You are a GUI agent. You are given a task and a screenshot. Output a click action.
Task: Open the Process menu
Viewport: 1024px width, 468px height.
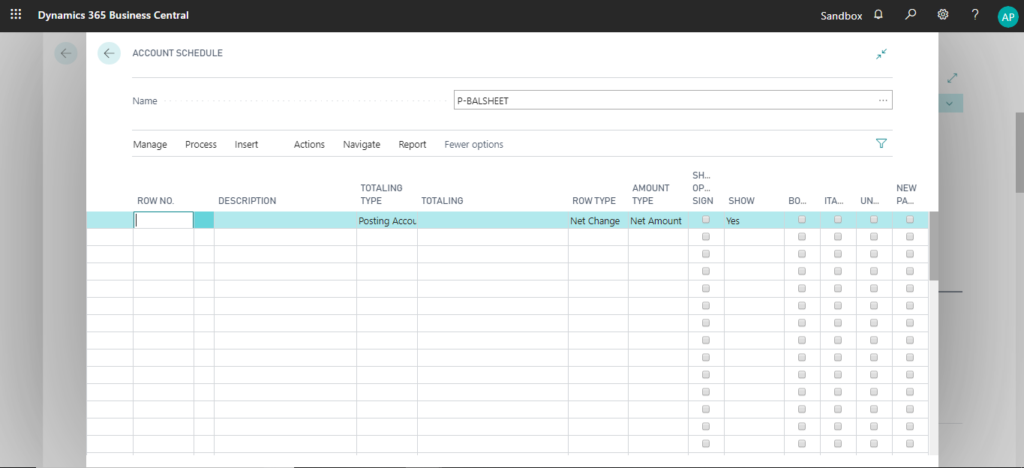pyautogui.click(x=200, y=144)
